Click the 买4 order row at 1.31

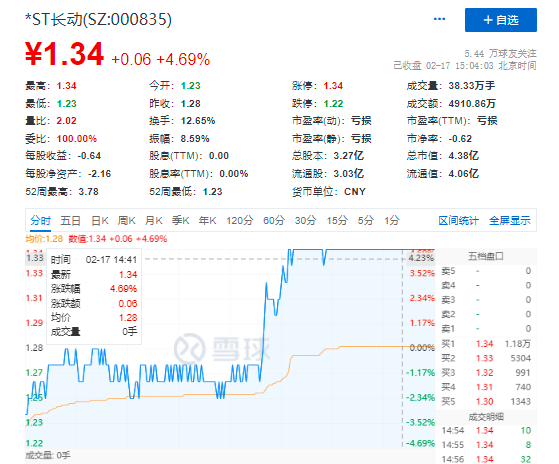486,387
